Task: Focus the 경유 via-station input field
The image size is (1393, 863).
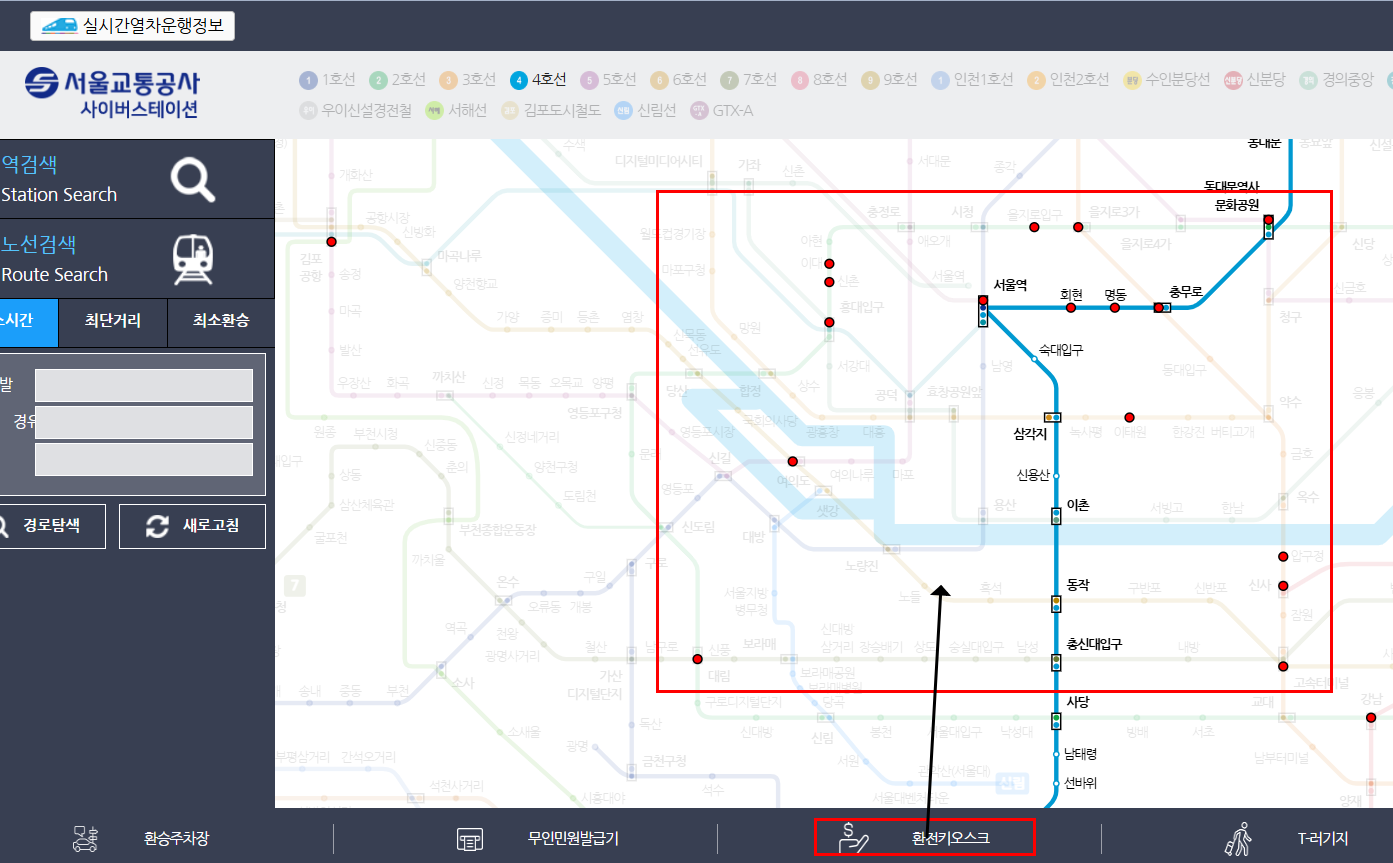Action: coord(144,423)
